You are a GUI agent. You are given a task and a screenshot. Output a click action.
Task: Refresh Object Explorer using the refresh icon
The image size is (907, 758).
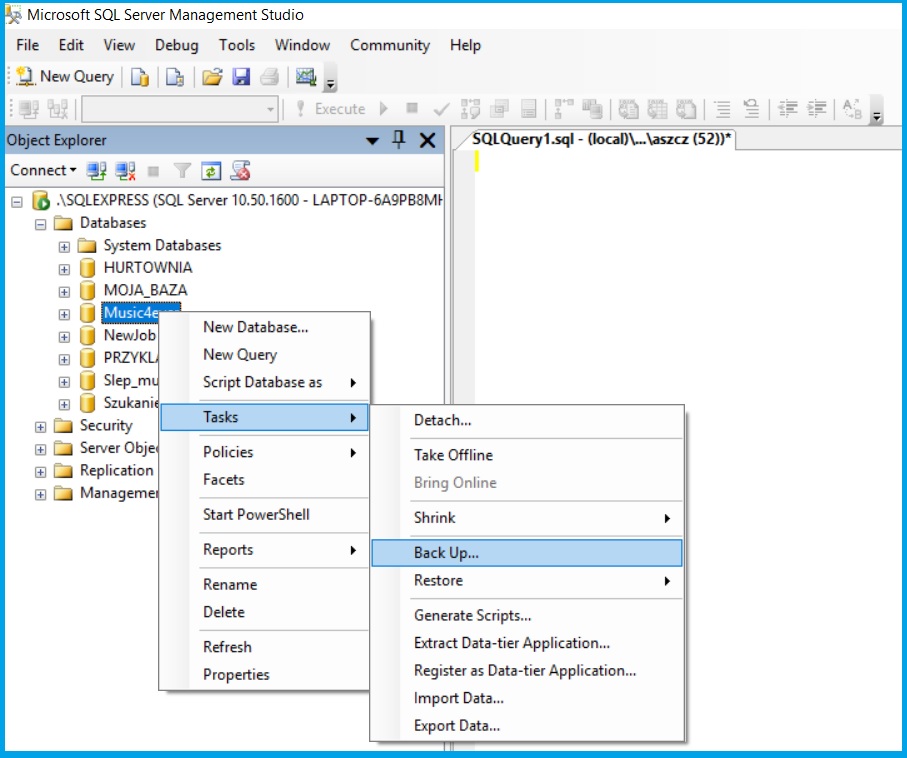point(211,171)
